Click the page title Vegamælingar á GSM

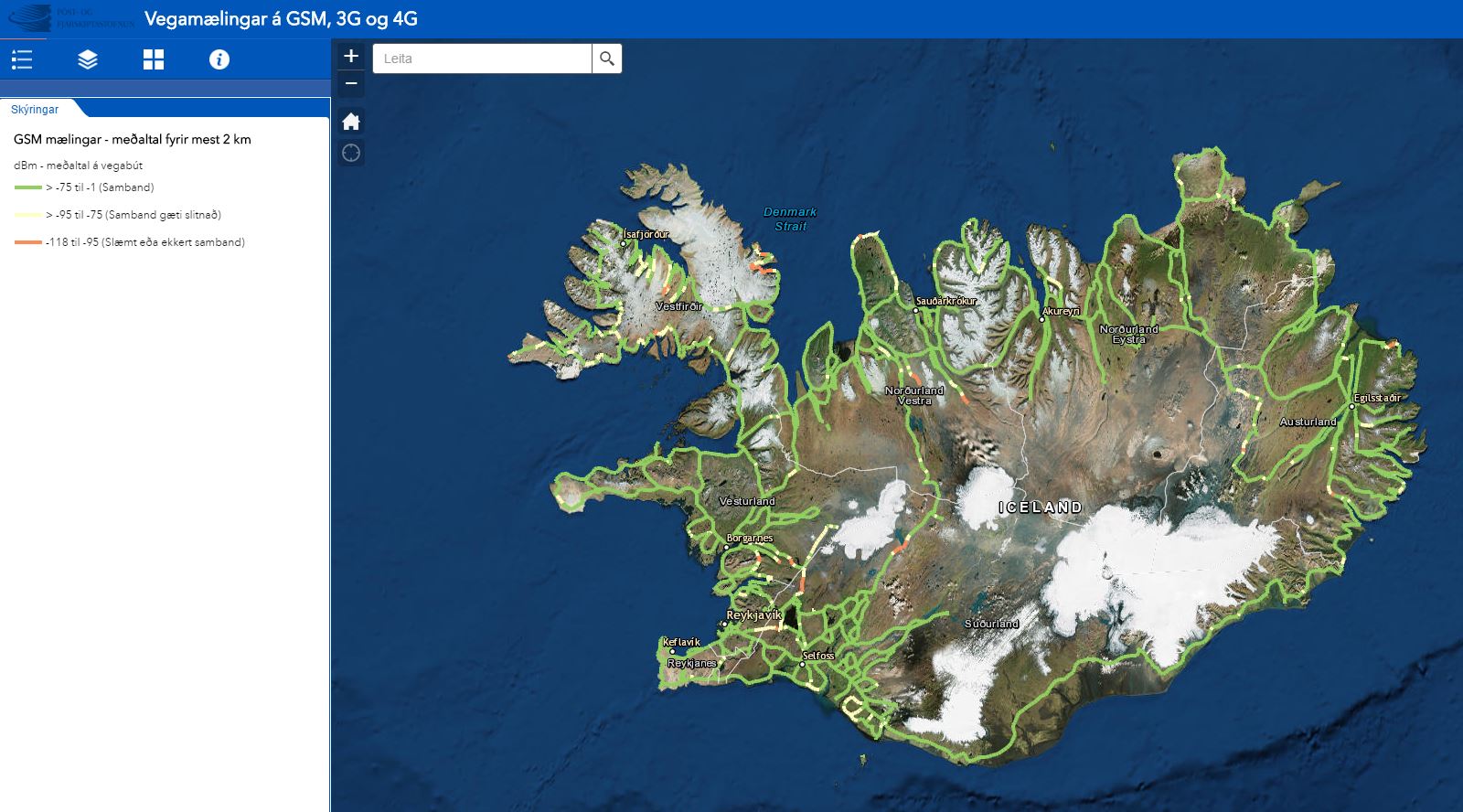[281, 19]
